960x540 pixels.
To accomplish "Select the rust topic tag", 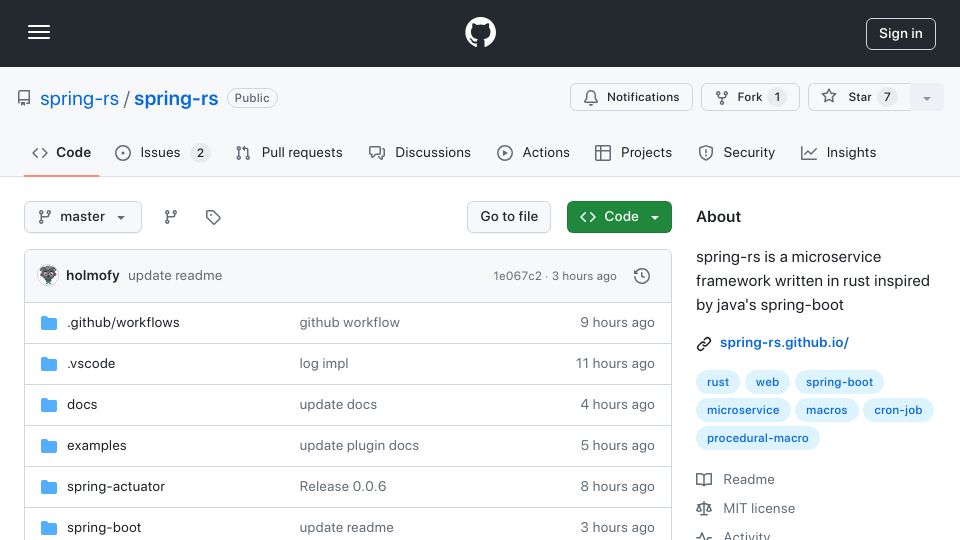I will tap(718, 382).
